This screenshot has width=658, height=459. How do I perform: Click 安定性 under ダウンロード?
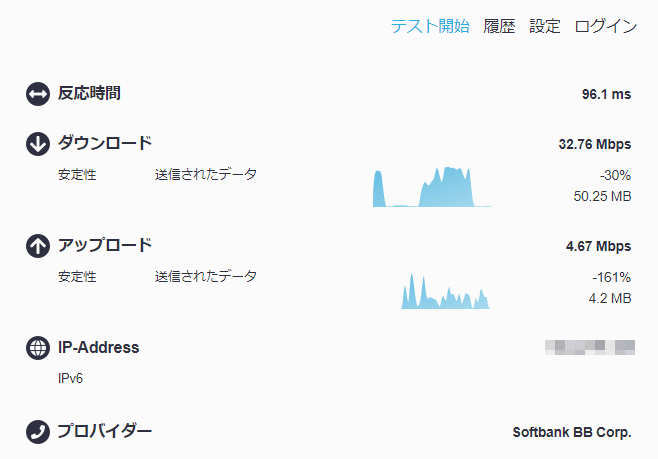pos(77,175)
